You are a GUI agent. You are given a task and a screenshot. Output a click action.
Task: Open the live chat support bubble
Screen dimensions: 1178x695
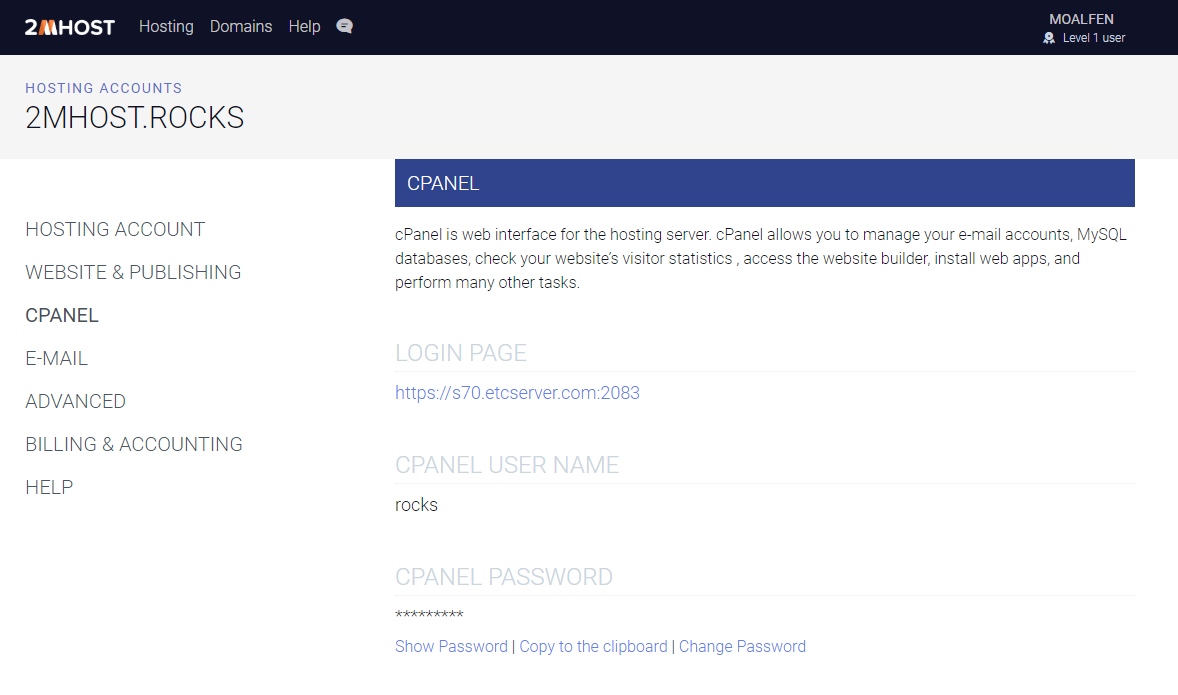[344, 26]
